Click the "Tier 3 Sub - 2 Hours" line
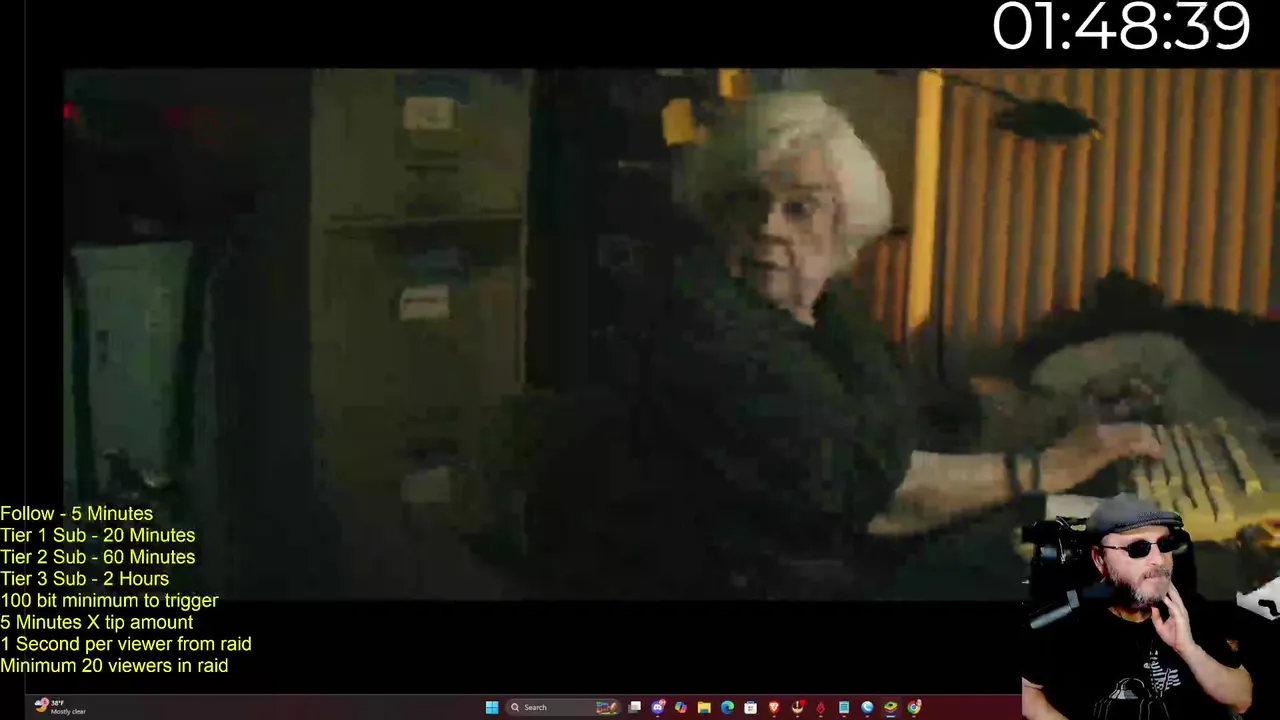This screenshot has height=720, width=1280. click(85, 579)
